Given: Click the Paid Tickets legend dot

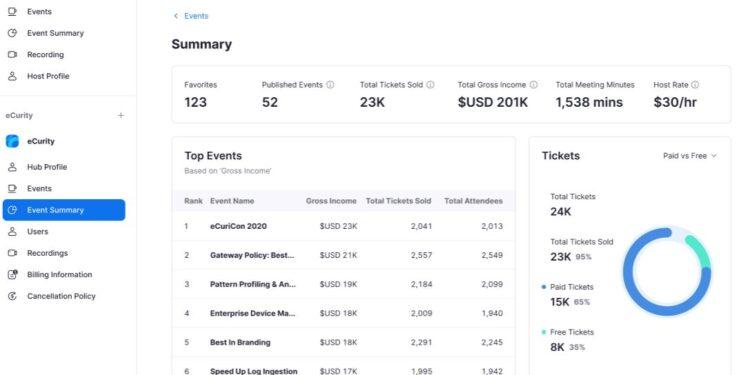Looking at the screenshot, I should tap(543, 287).
